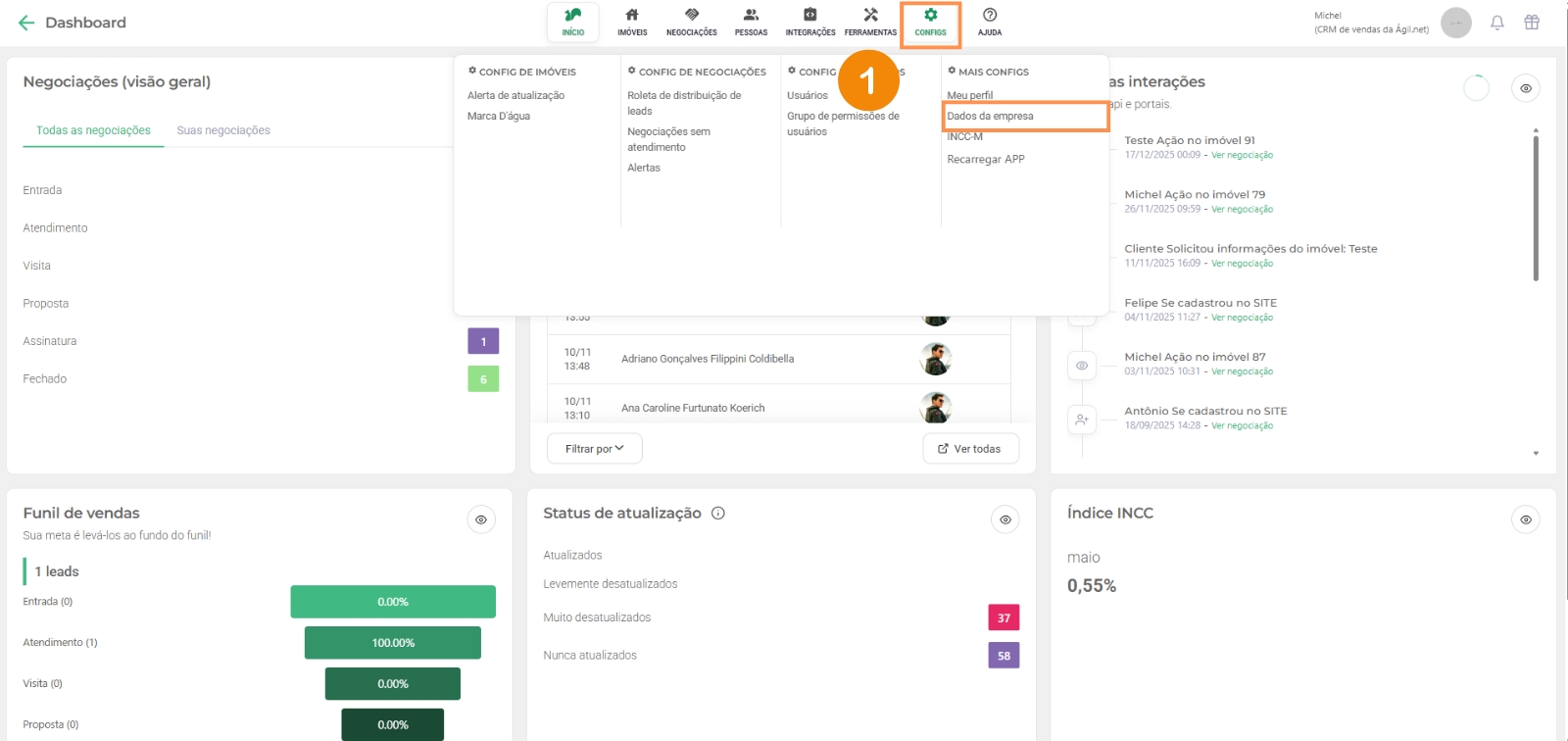Click the Ver todas button

(970, 449)
